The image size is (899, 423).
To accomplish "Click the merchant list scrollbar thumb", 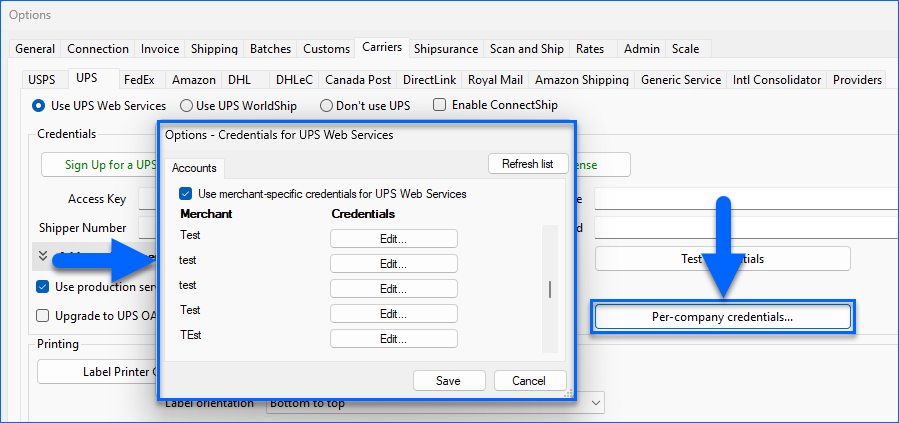I will tap(550, 289).
